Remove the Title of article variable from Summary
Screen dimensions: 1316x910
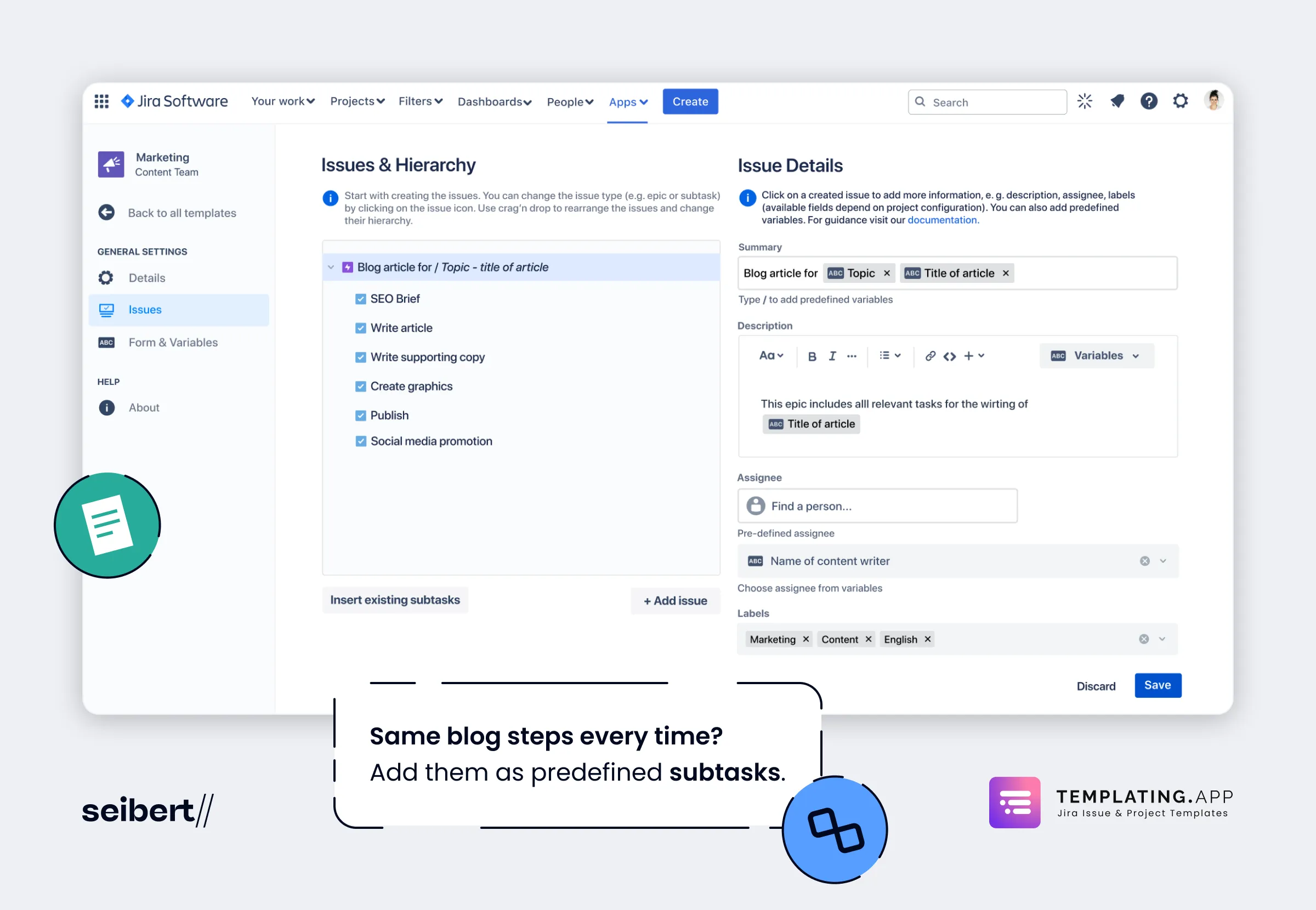(1006, 273)
